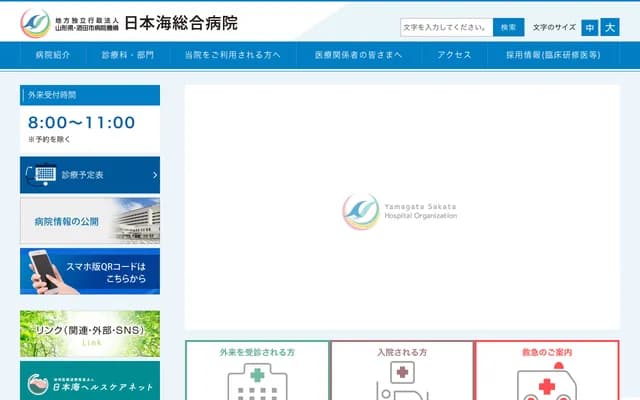Set text size to 大

610,27
